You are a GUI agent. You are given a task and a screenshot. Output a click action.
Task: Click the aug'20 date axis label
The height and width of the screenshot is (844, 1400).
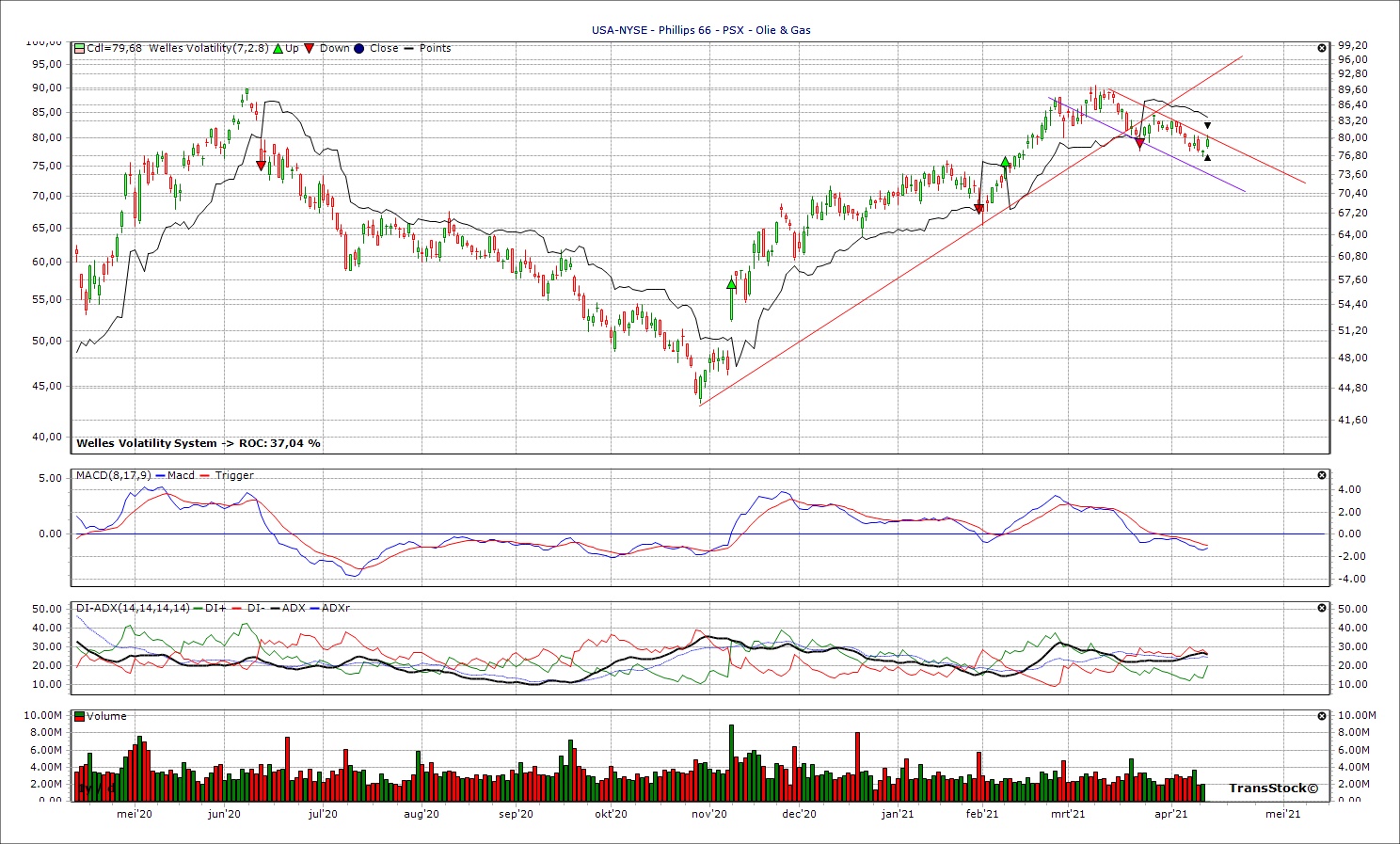coord(422,814)
